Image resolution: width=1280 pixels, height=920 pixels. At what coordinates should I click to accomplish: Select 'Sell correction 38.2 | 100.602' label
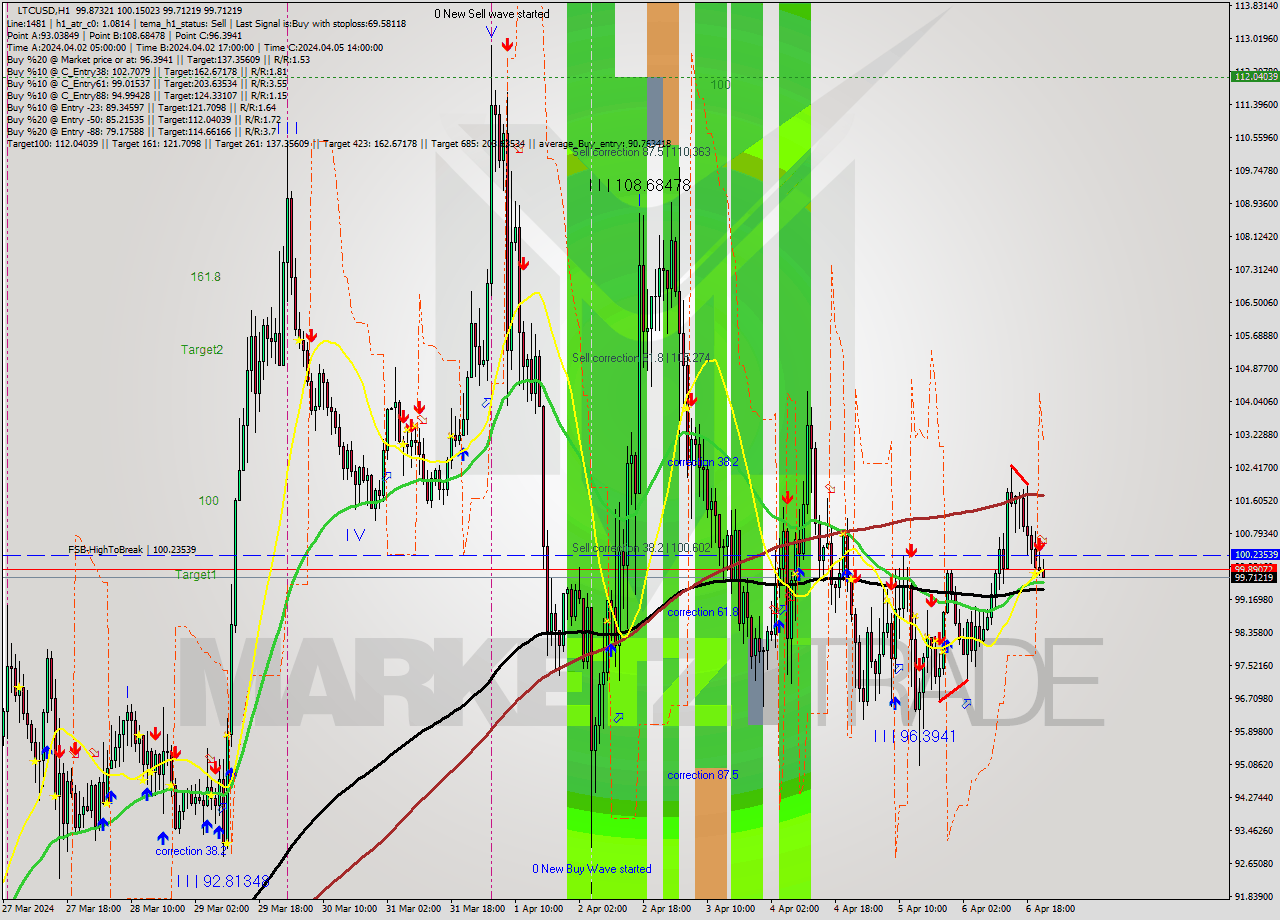tap(641, 548)
